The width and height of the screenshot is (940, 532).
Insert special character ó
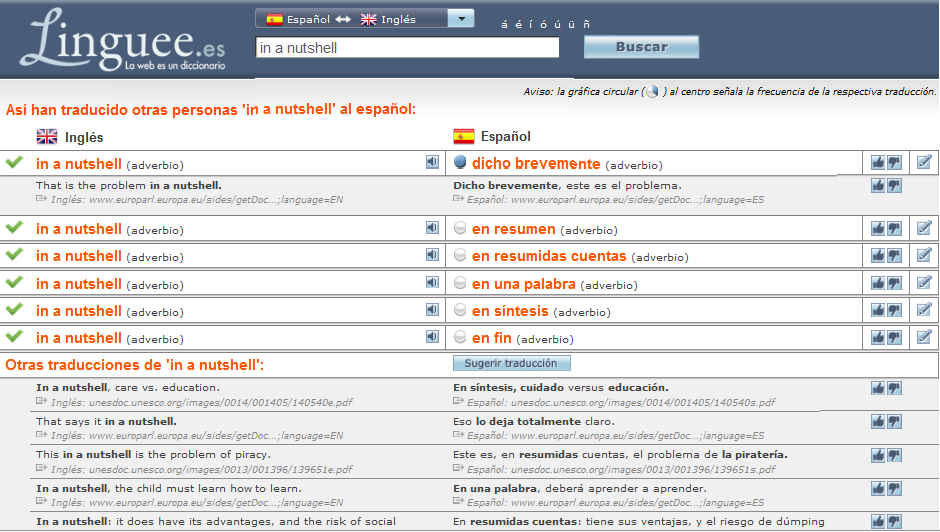point(543,25)
